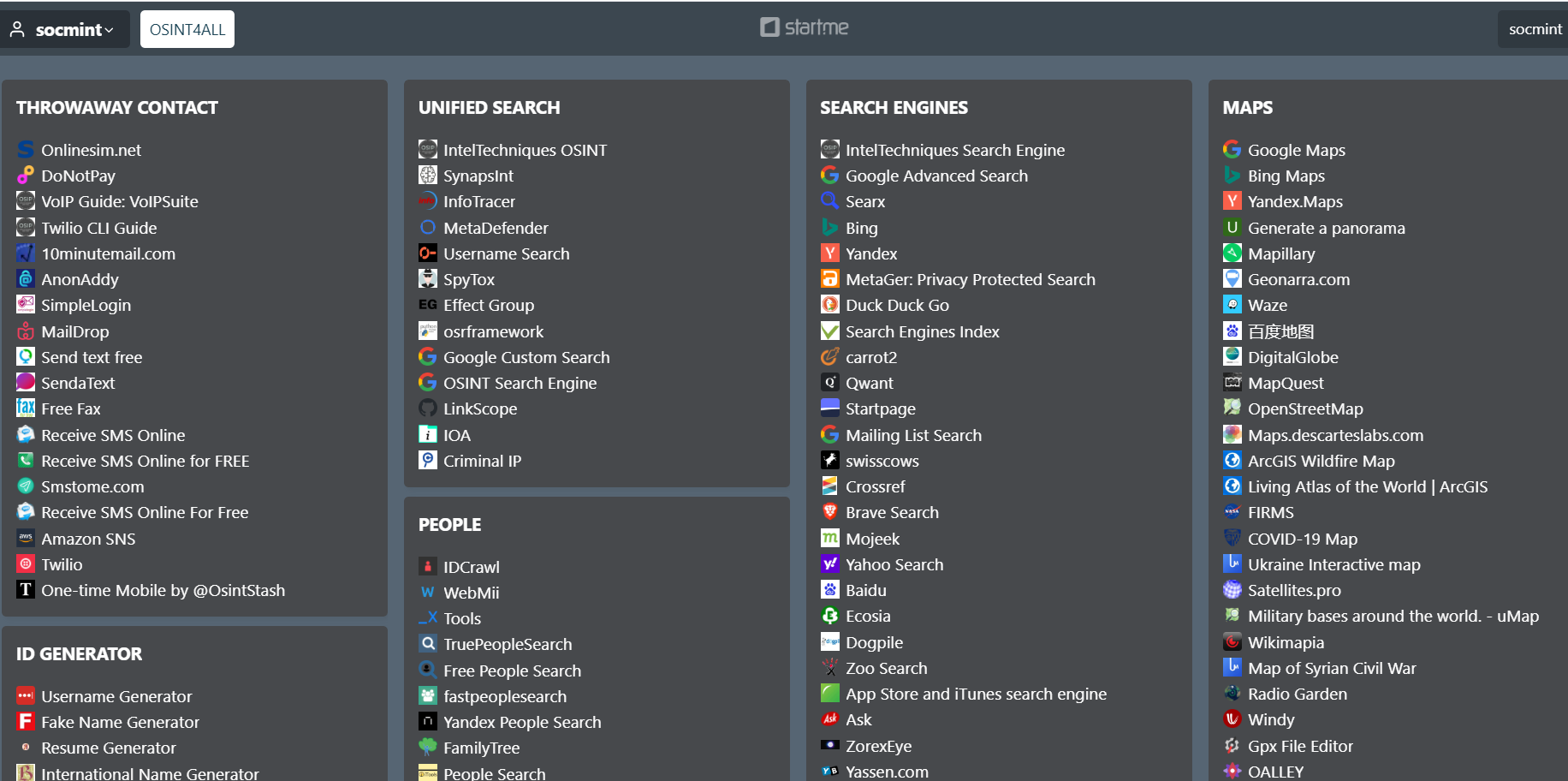This screenshot has width=1568, height=781.
Task: Open the Generate a panorama link
Action: point(1326,228)
